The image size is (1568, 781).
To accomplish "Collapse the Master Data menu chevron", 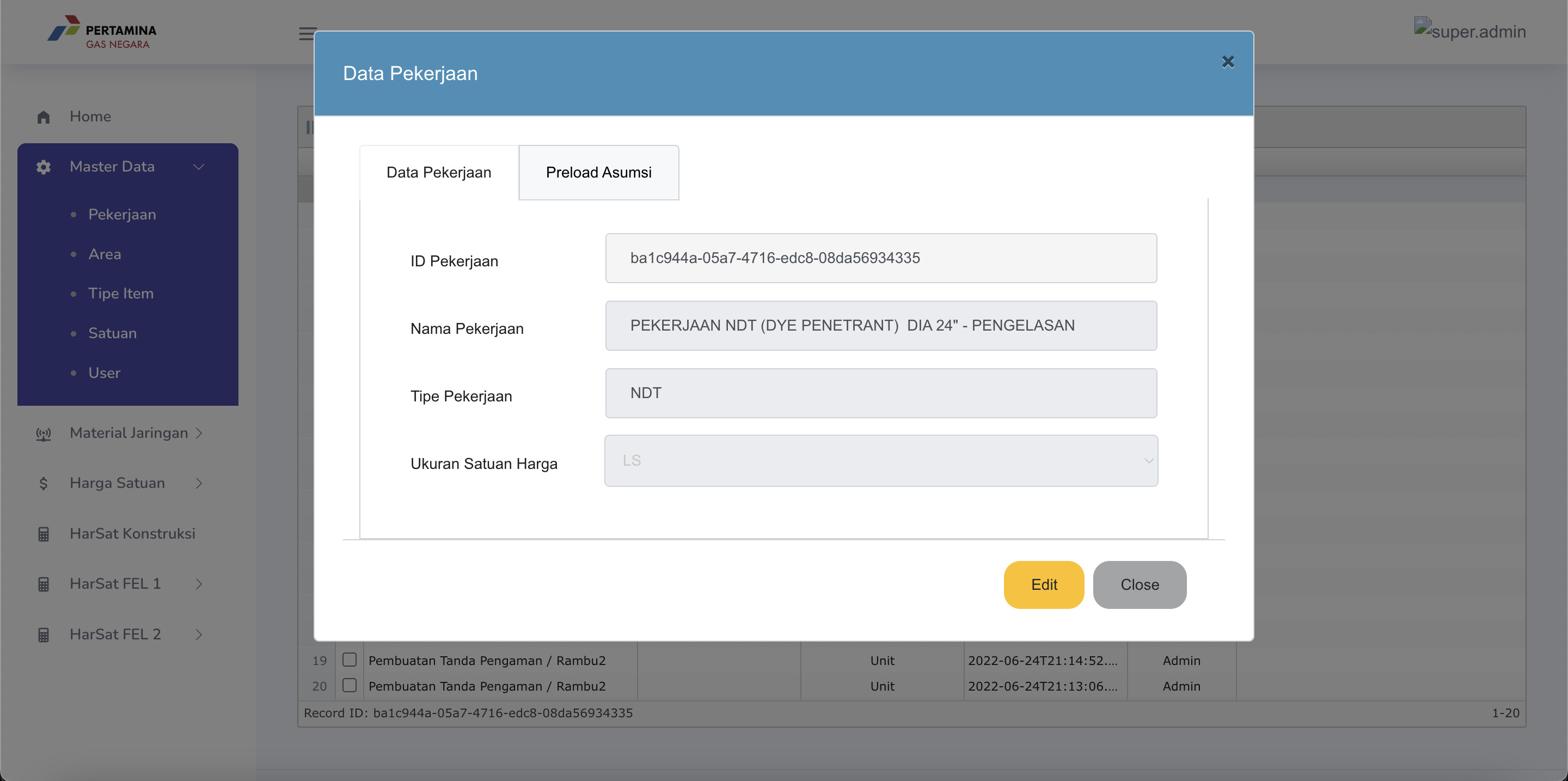I will (198, 167).
